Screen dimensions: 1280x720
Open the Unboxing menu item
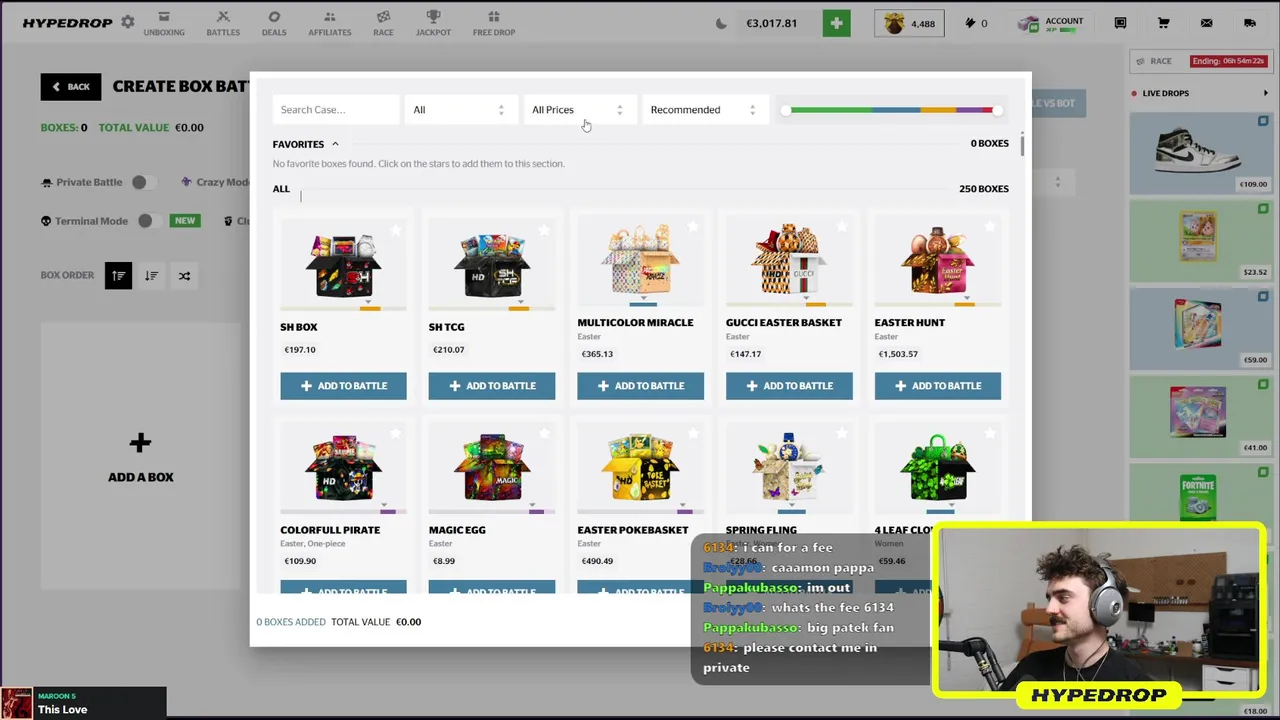click(164, 24)
